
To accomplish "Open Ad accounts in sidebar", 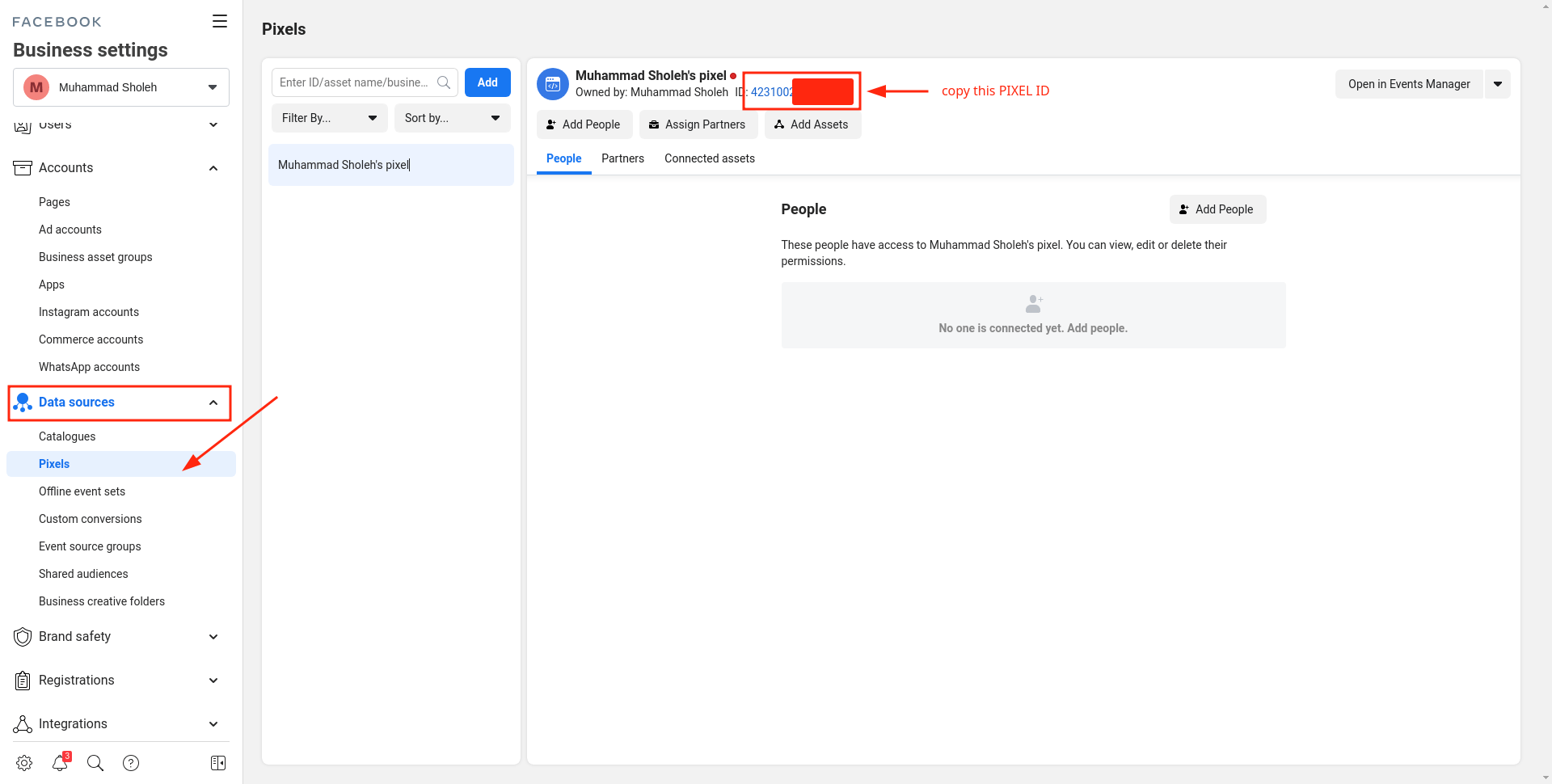I will point(70,230).
